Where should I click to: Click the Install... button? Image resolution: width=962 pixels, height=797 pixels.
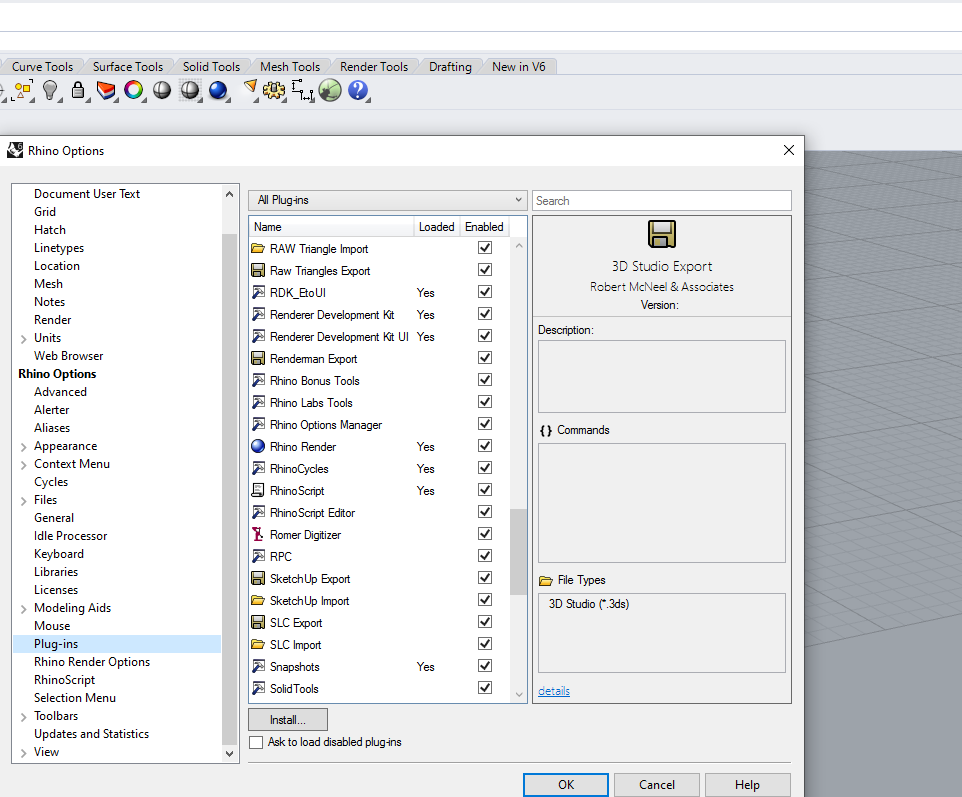coord(288,720)
